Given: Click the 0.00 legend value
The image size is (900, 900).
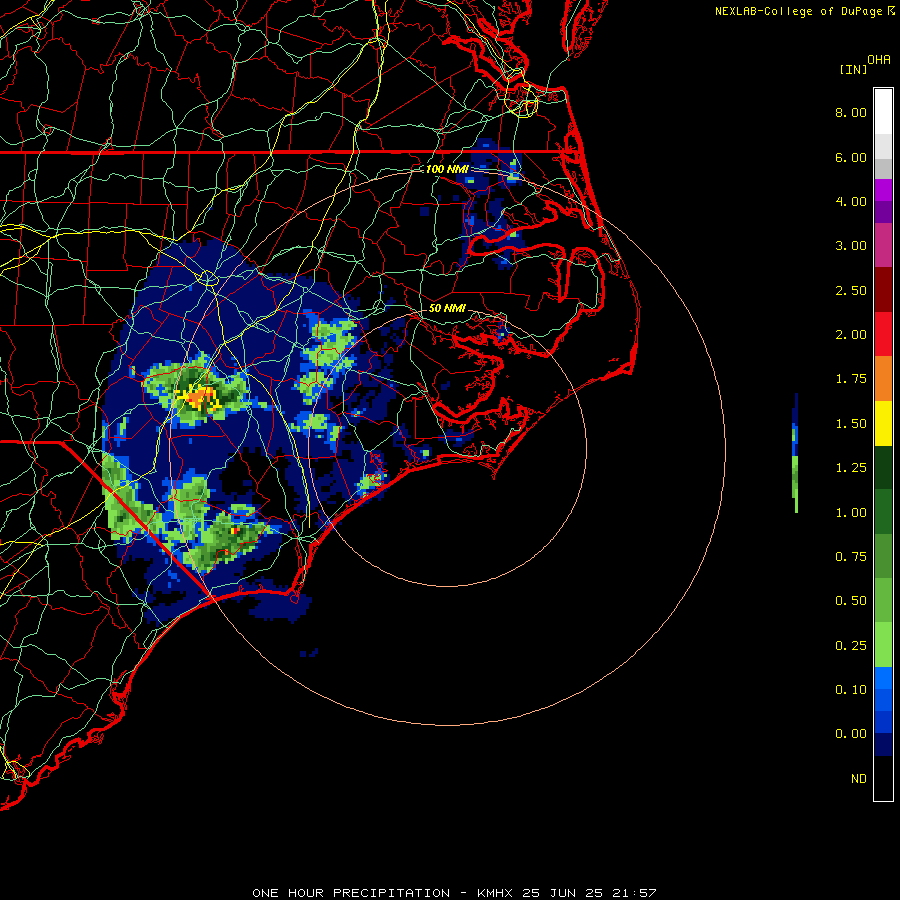Looking at the screenshot, I should pyautogui.click(x=851, y=734).
